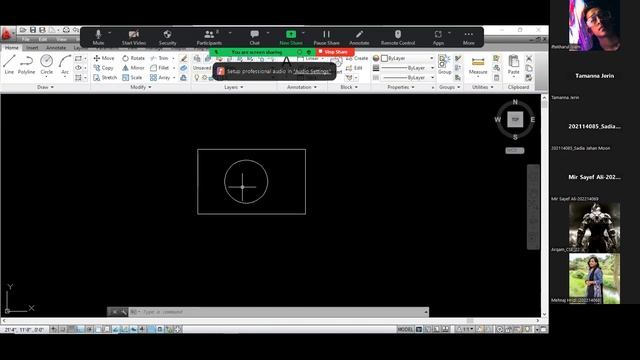Click New Share in Zoom toolbar
Viewport: 640px width, 360px height.
291,37
